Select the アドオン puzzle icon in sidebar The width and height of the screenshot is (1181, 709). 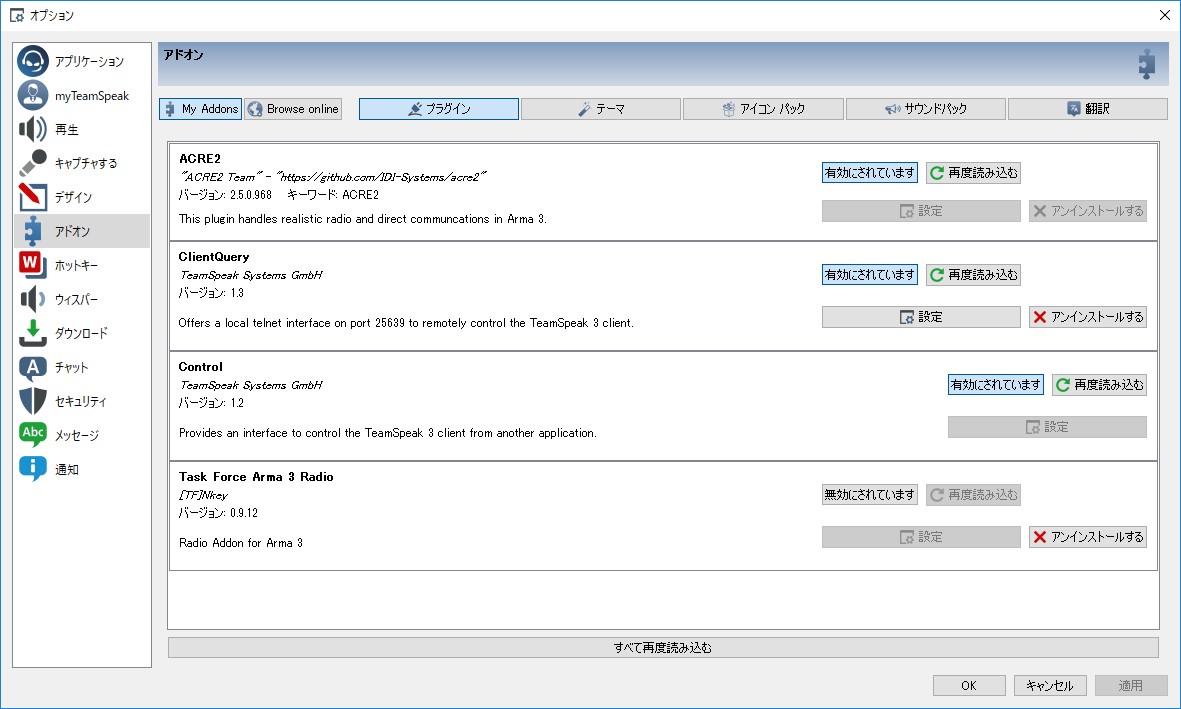pyautogui.click(x=32, y=231)
